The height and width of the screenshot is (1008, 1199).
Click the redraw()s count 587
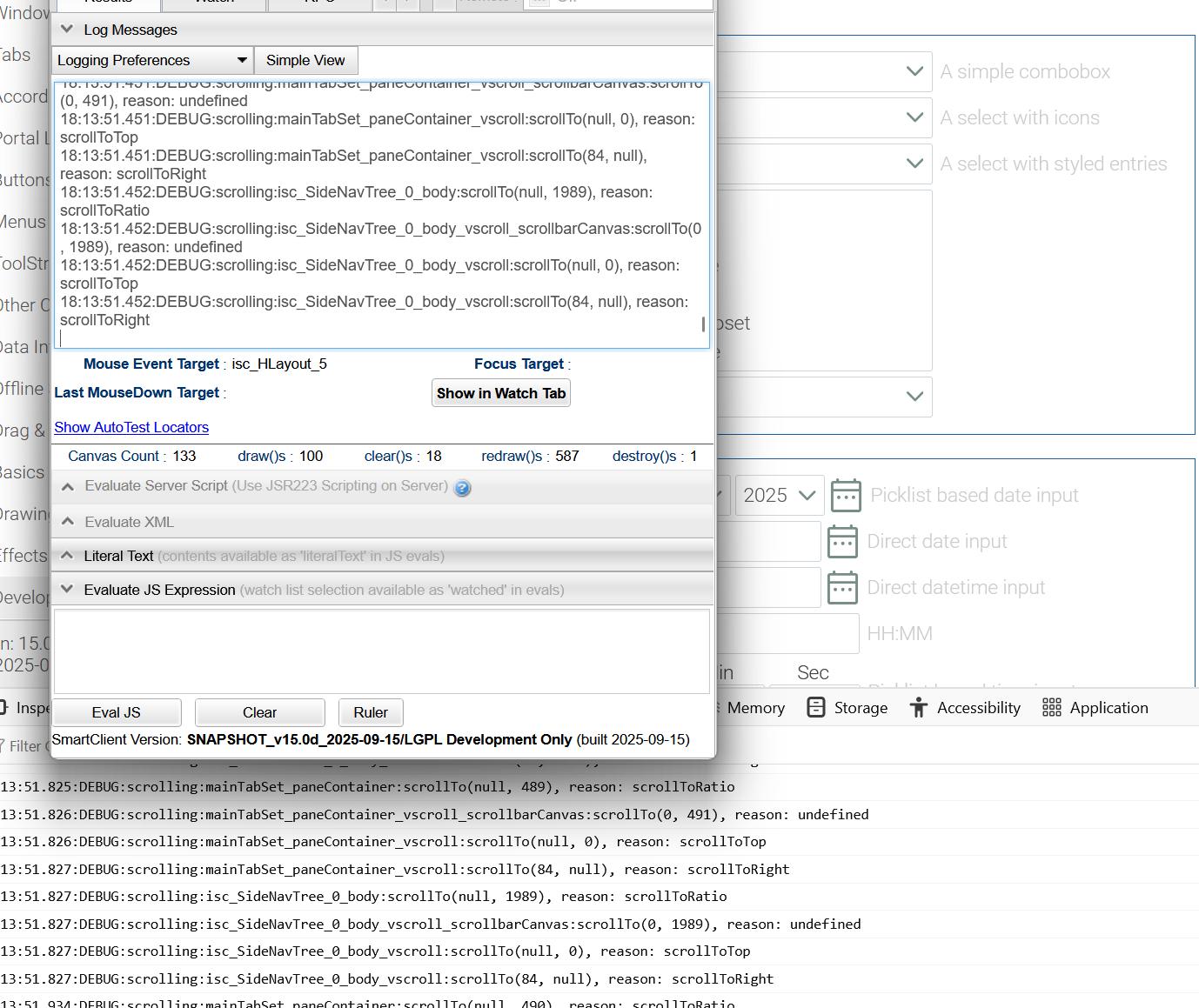click(567, 456)
